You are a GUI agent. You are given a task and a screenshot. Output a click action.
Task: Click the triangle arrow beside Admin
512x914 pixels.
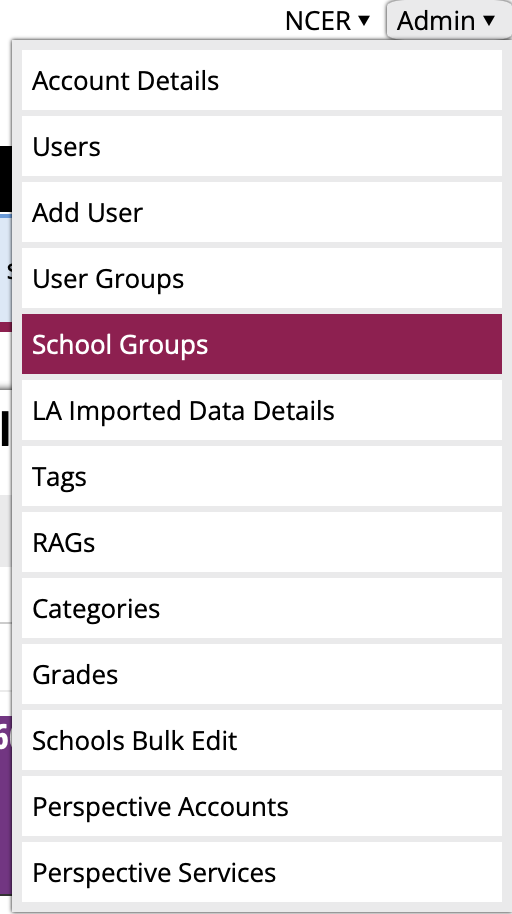489,20
